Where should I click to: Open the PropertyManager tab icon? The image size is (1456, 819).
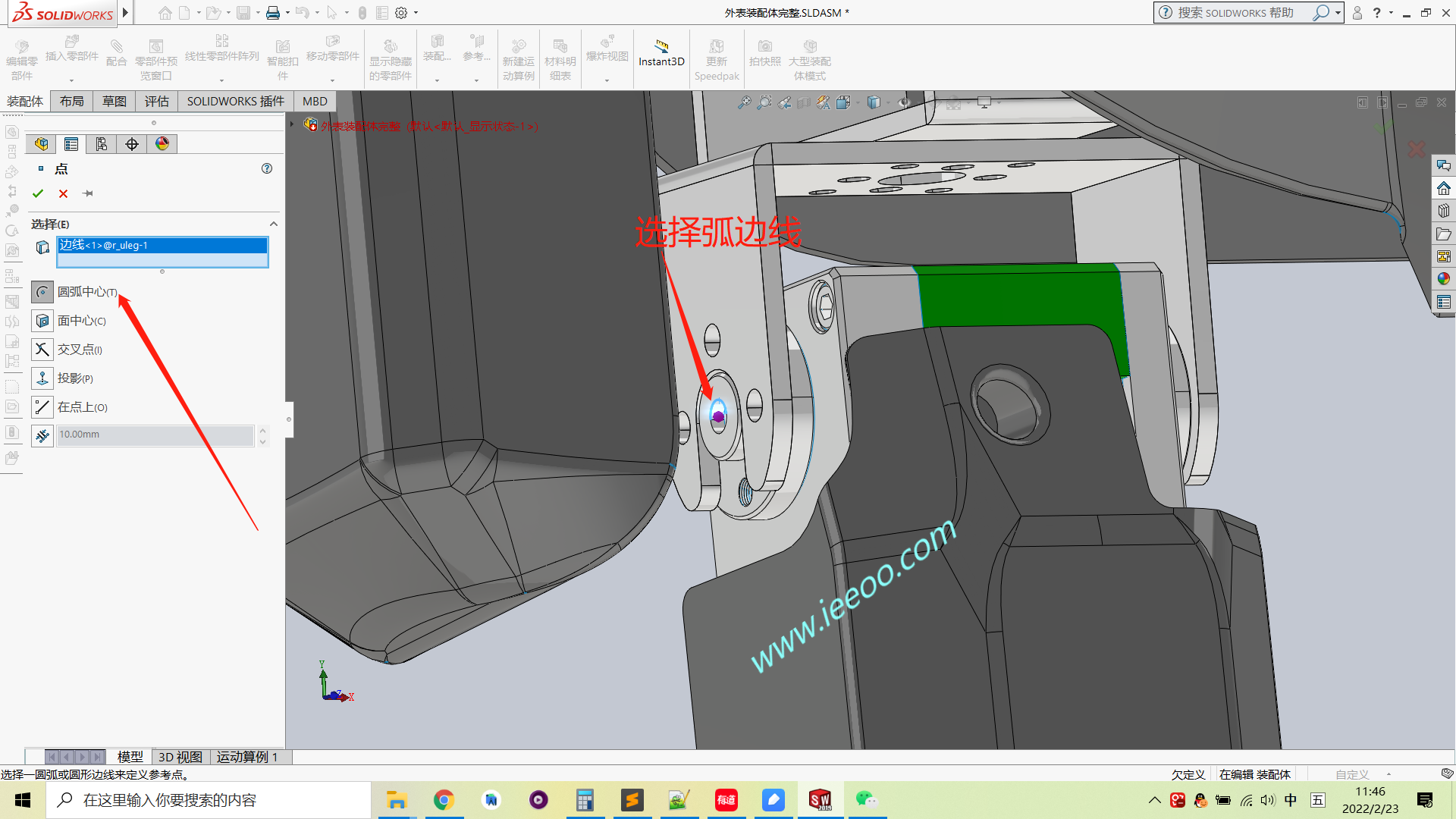tap(71, 144)
